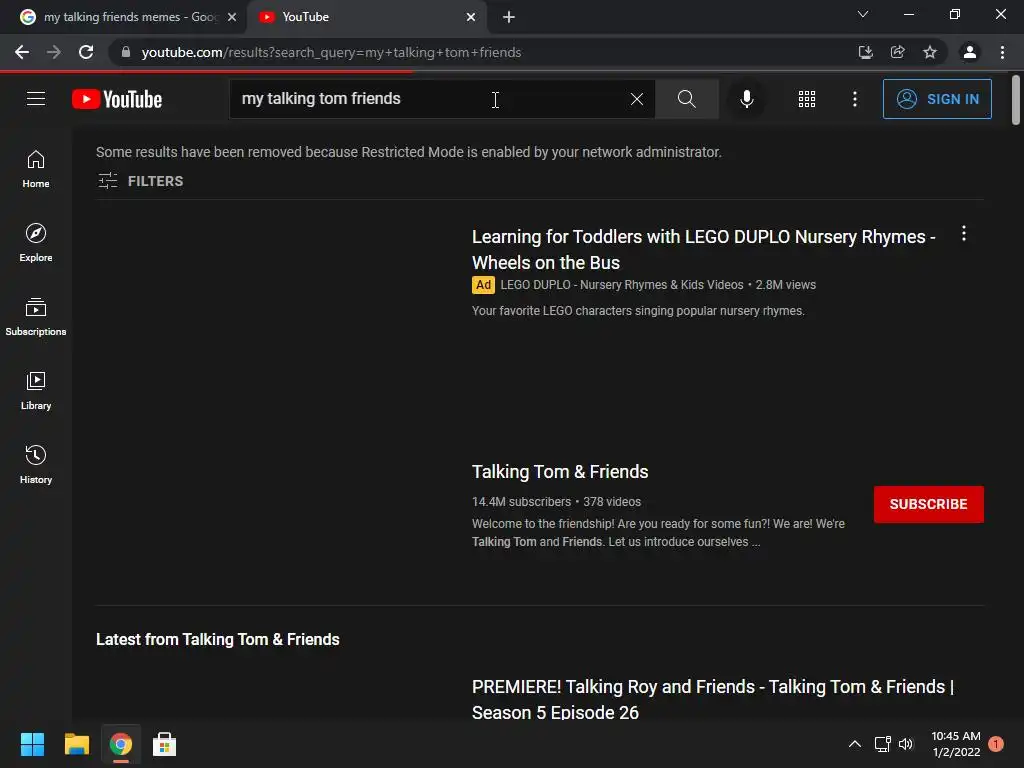This screenshot has height=768, width=1024.
Task: Open History in the sidebar
Action: [36, 464]
